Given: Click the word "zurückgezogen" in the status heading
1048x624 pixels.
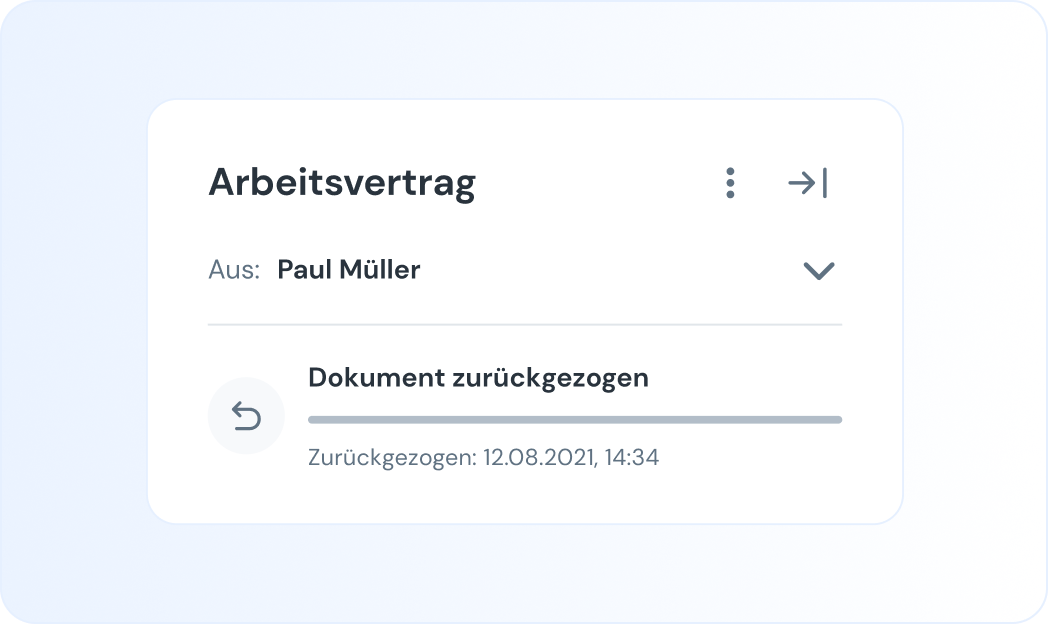Looking at the screenshot, I should [551, 378].
